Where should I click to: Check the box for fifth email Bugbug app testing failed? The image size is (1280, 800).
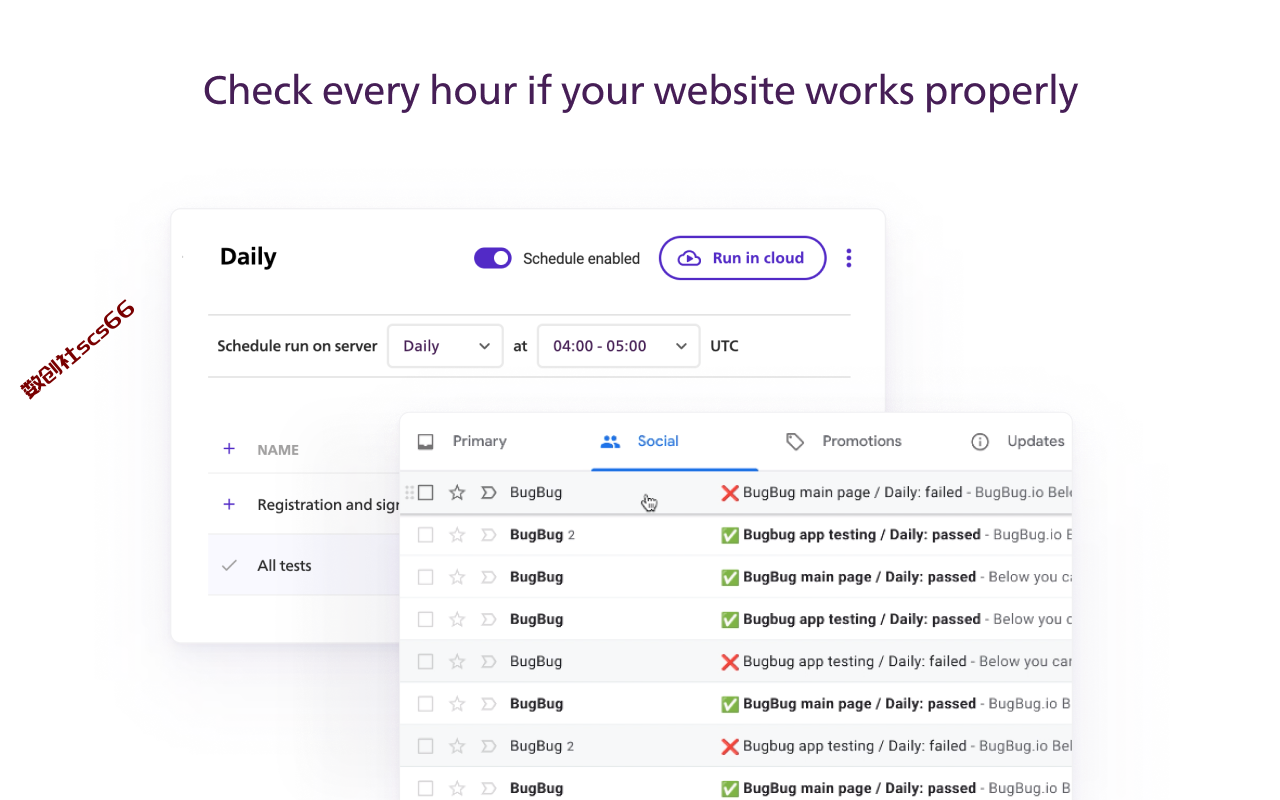426,661
